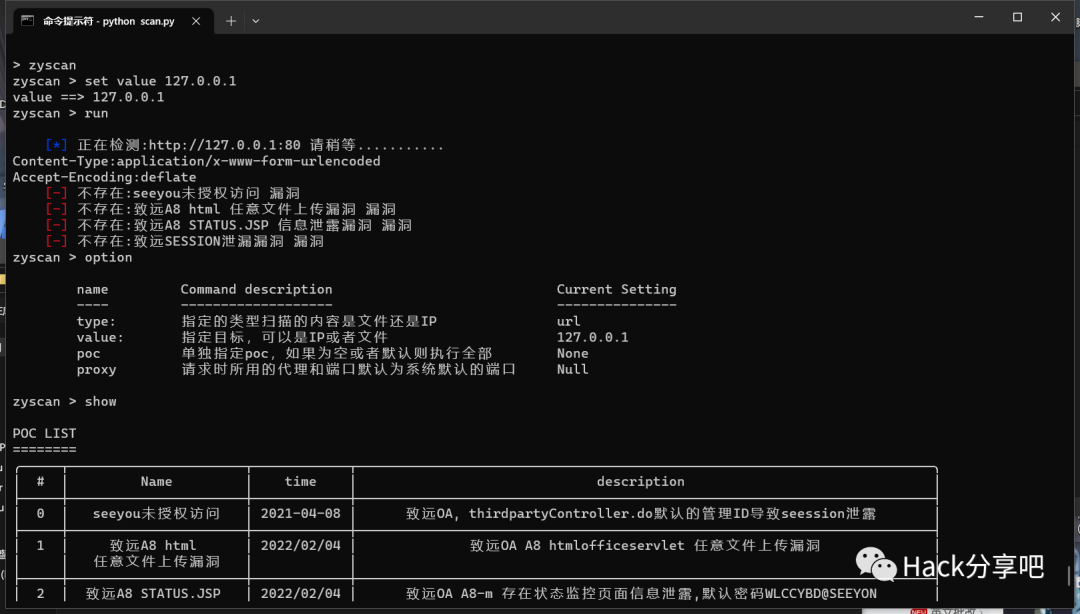Viewport: 1080px width, 614px height.
Task: Click the '2021-04-08' time cell
Action: click(x=300, y=513)
